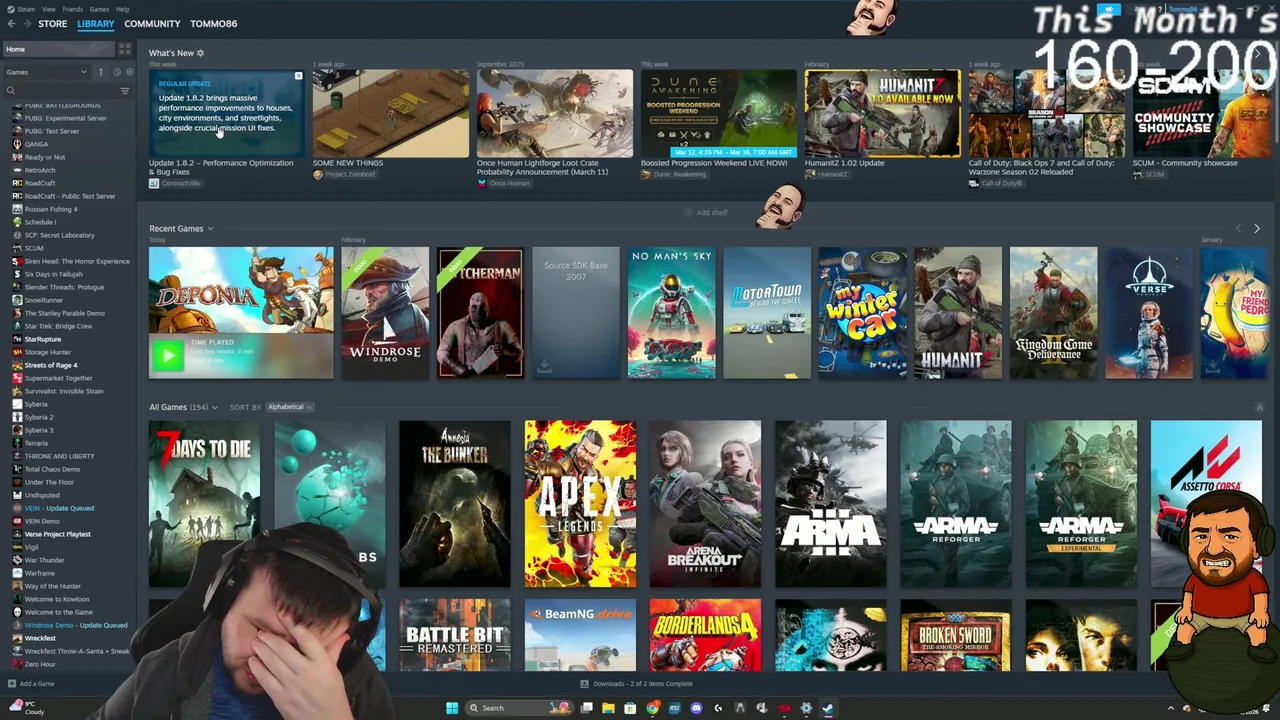Open Arena Breakout Infinite game cover
Image resolution: width=1280 pixels, height=720 pixels.
(705, 503)
